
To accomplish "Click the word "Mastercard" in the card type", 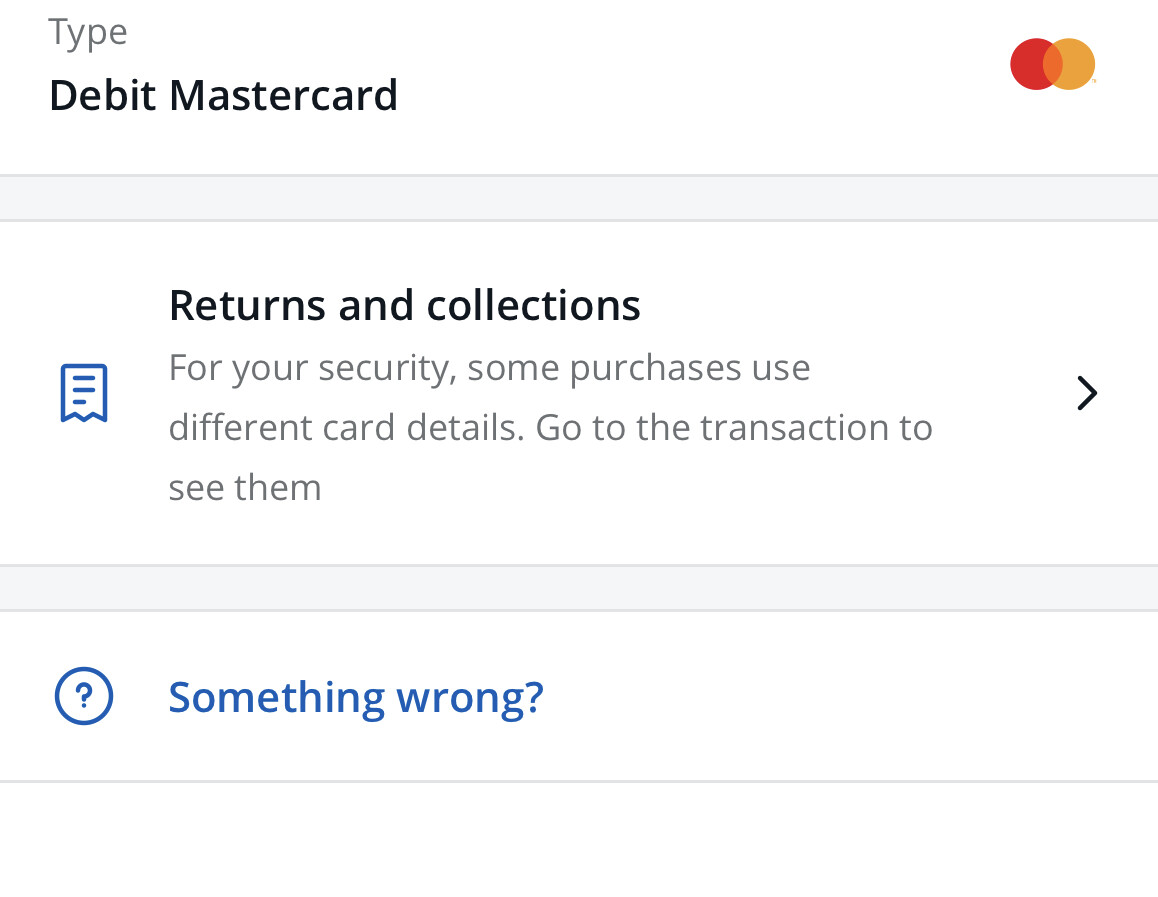I will (x=283, y=96).
